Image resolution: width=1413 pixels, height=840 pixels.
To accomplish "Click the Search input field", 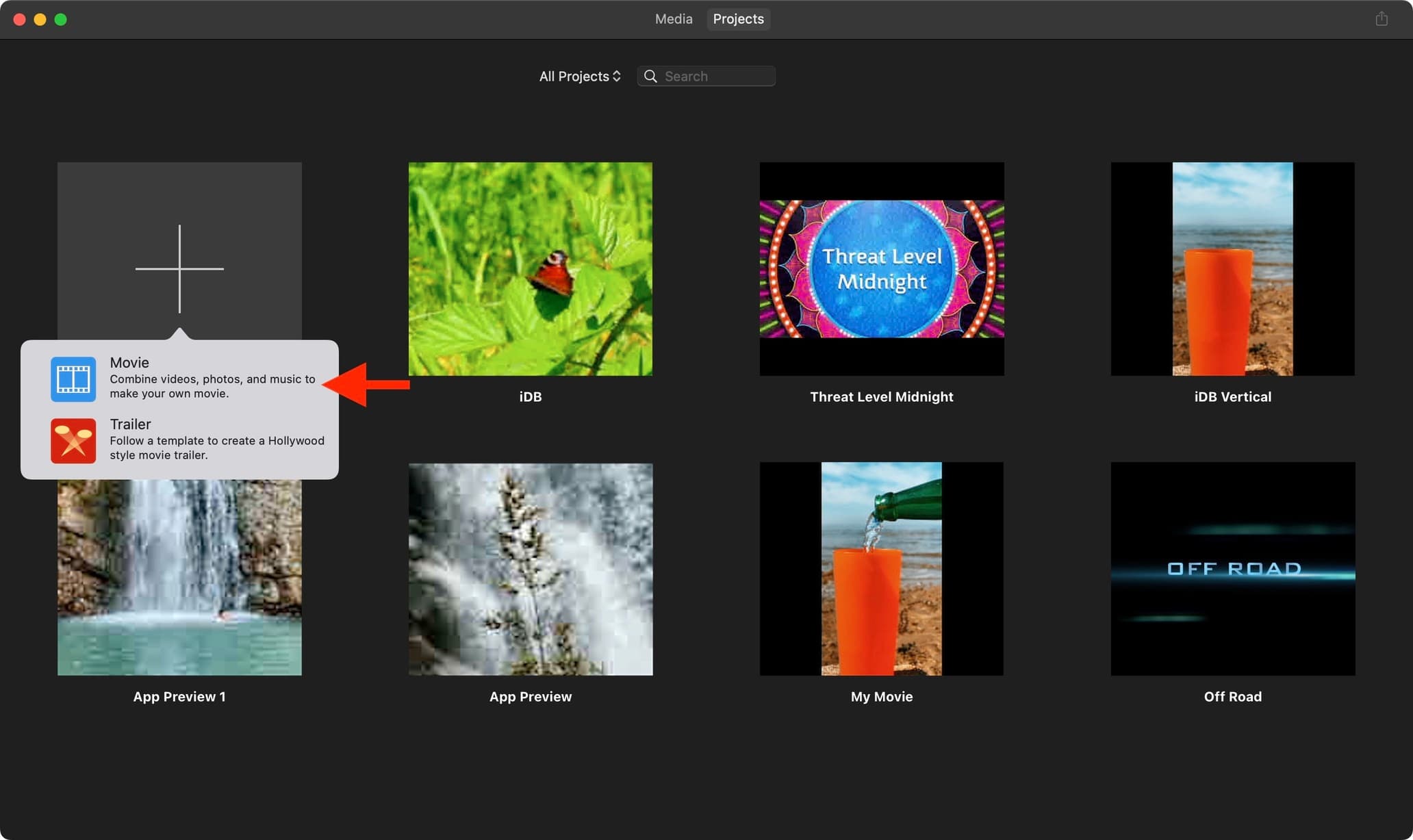I will pyautogui.click(x=706, y=76).
